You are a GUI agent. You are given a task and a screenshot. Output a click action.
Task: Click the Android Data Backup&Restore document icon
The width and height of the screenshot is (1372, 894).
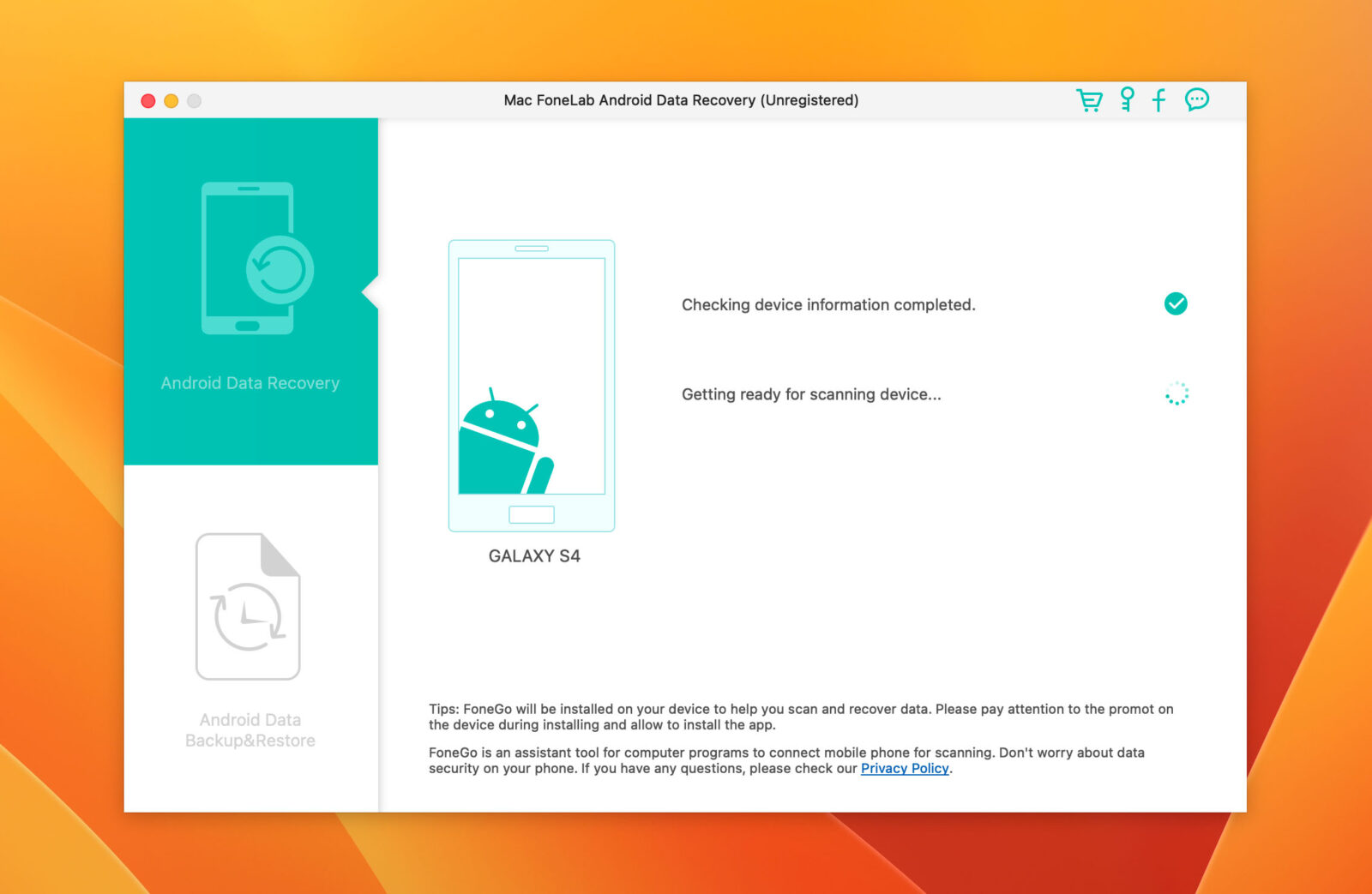(x=249, y=604)
